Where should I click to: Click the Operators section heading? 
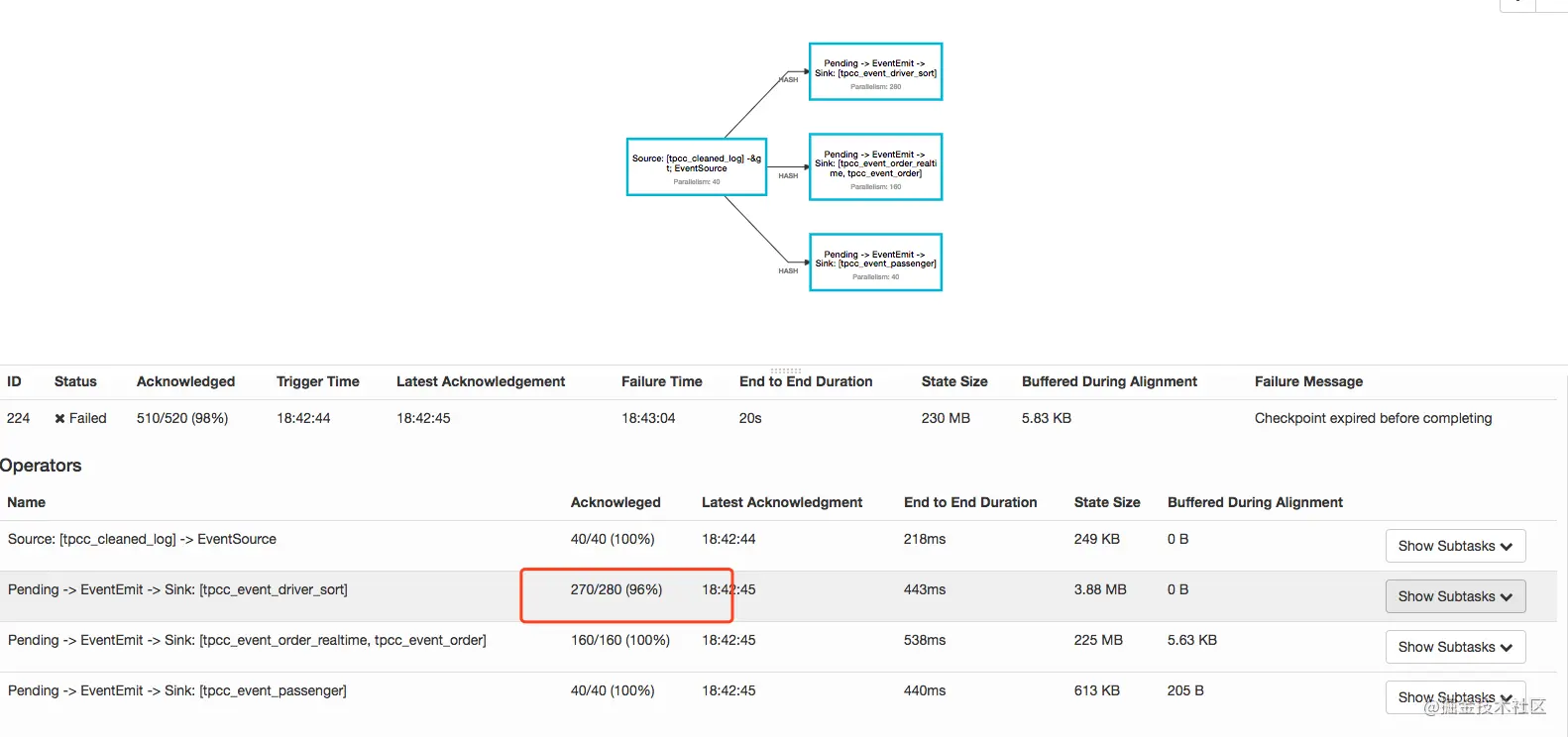click(41, 466)
